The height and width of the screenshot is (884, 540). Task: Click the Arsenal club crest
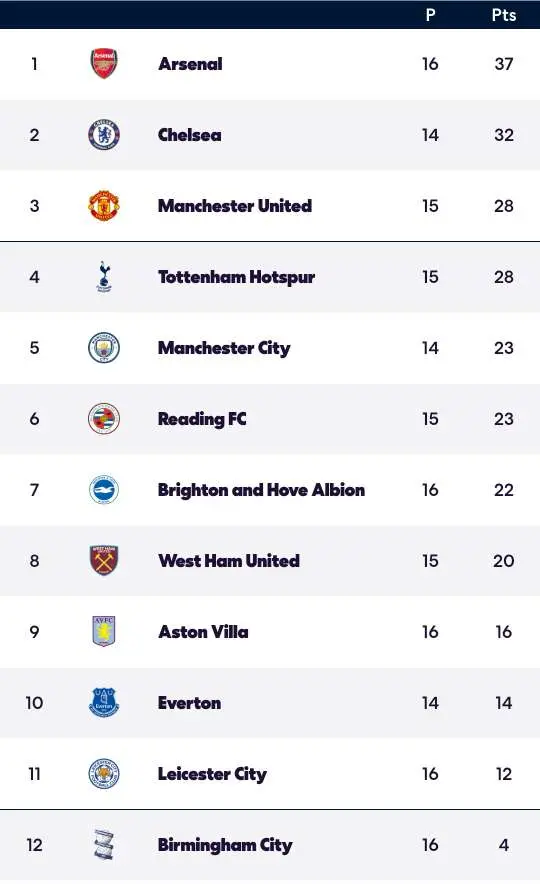[x=104, y=63]
